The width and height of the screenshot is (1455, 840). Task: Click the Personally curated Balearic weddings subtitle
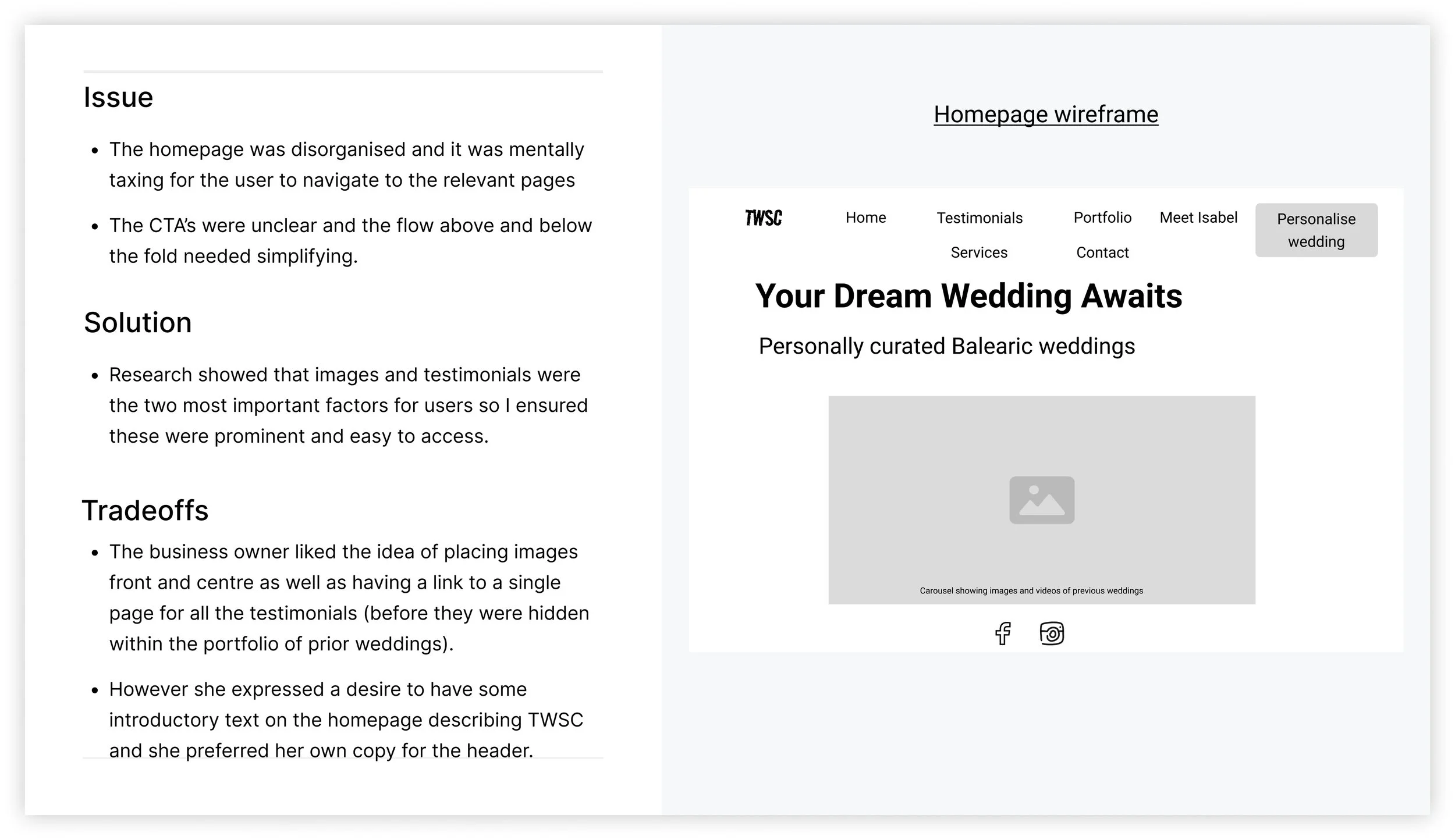point(946,346)
